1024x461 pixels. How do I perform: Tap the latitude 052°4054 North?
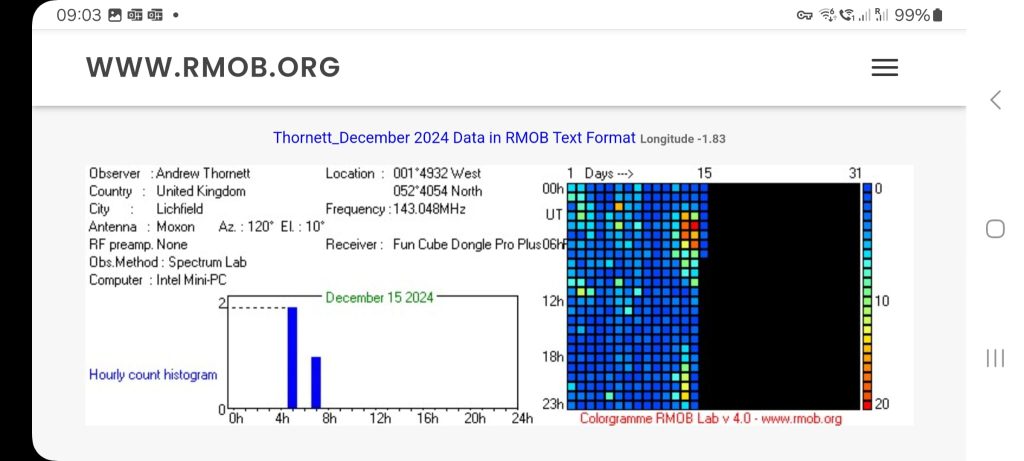coord(438,191)
